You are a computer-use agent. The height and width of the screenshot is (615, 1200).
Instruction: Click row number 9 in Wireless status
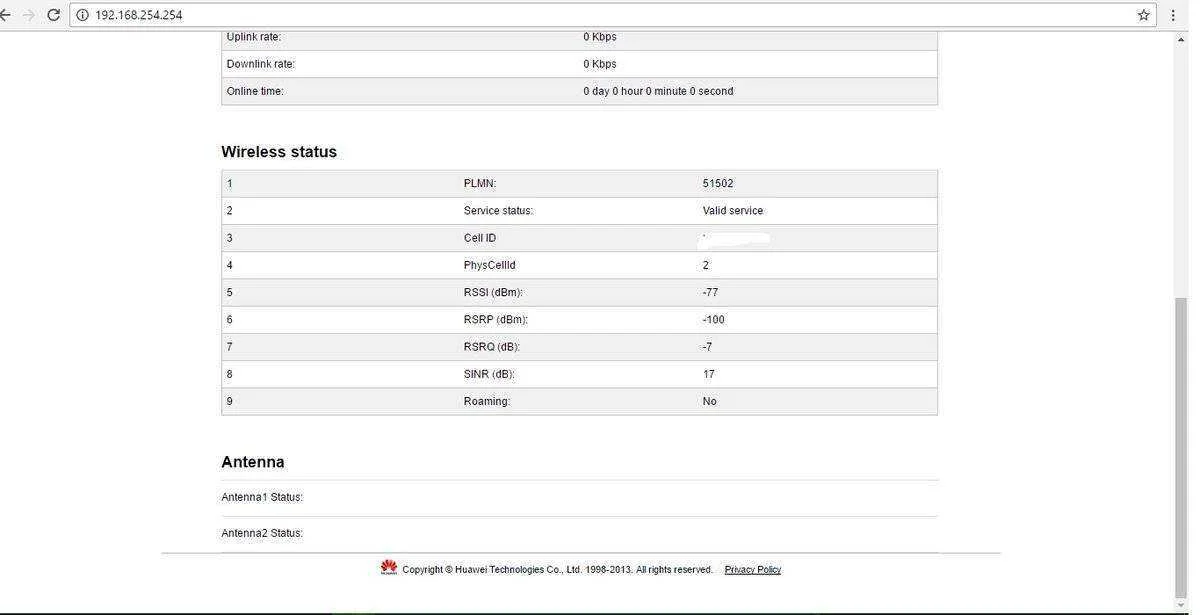230,401
